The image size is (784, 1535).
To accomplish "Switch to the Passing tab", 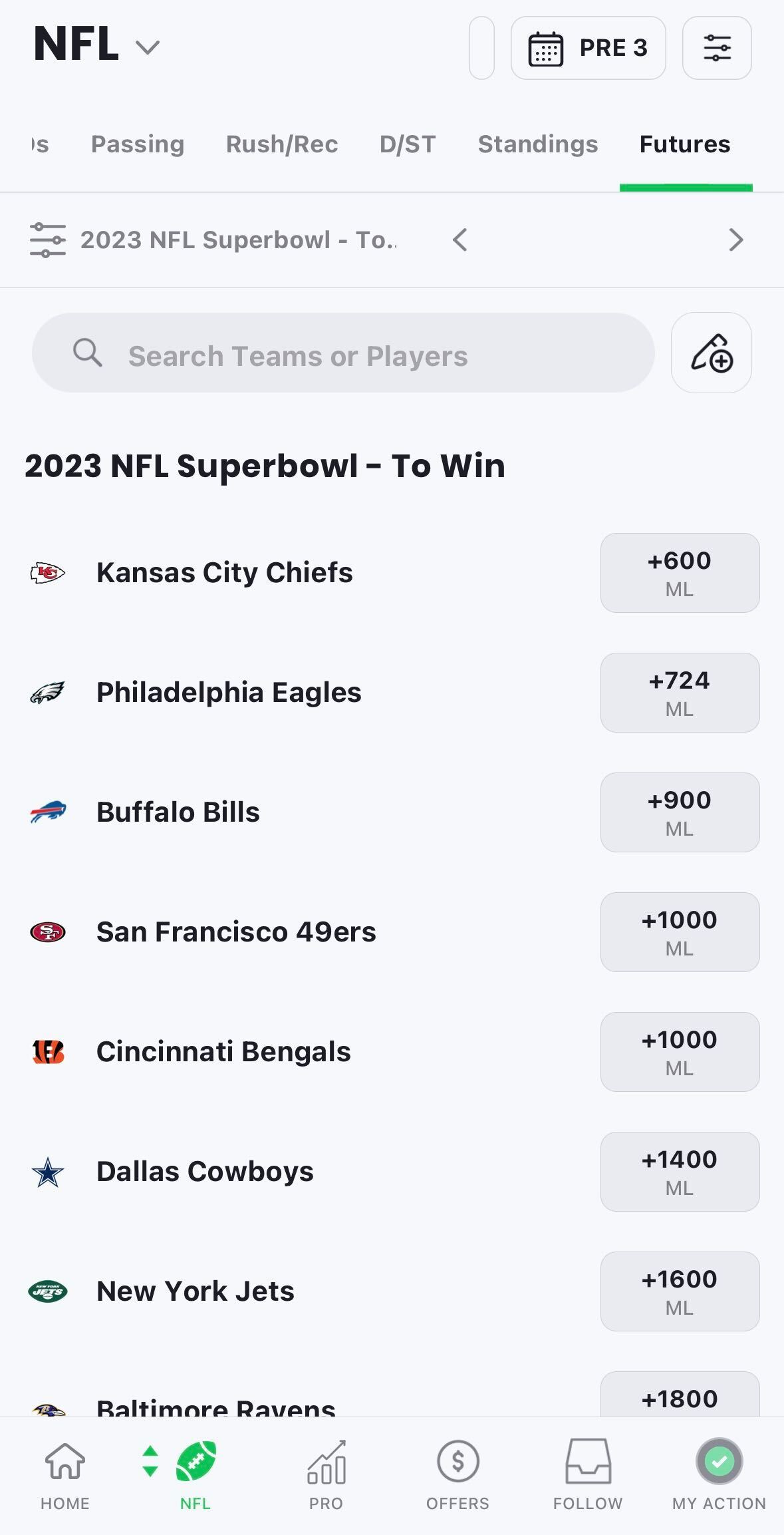I will click(x=138, y=144).
